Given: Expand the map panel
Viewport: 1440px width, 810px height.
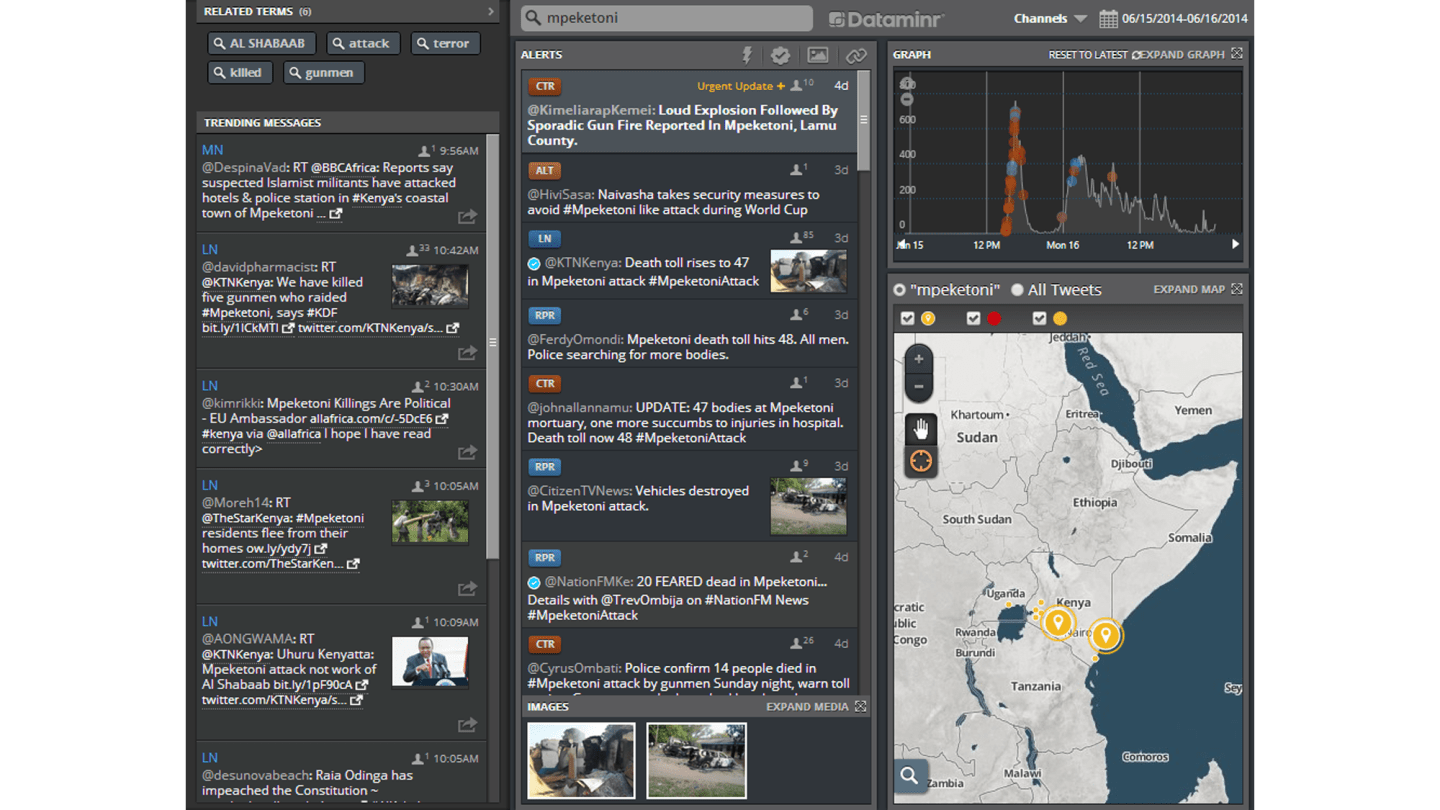Looking at the screenshot, I should click(x=1197, y=289).
